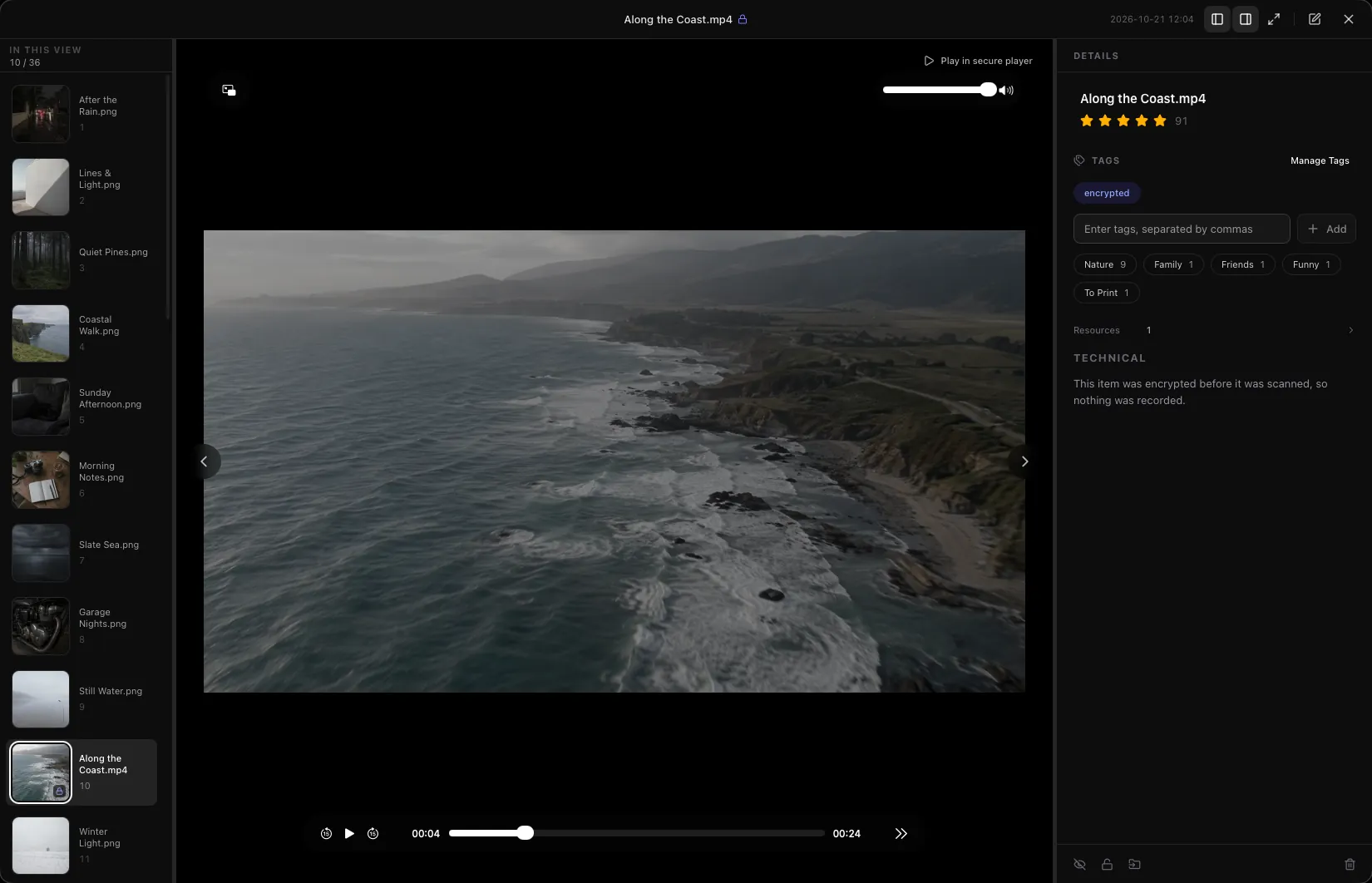Select Lines & Light.png in the list

point(82,187)
